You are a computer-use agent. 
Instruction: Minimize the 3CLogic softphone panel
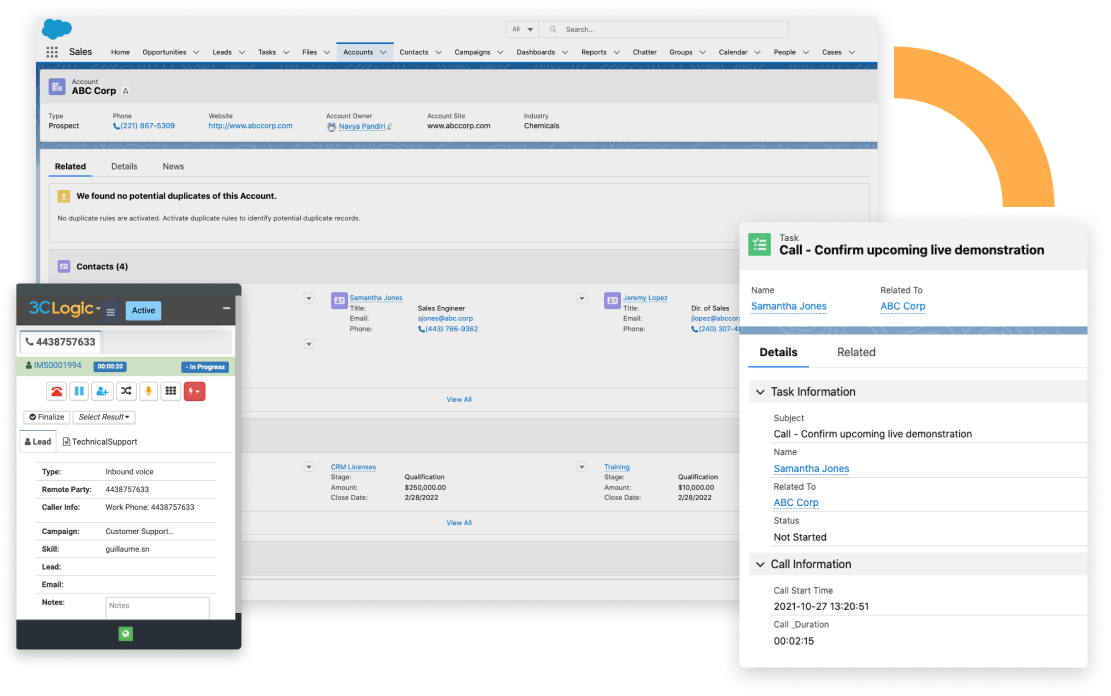pos(227,308)
